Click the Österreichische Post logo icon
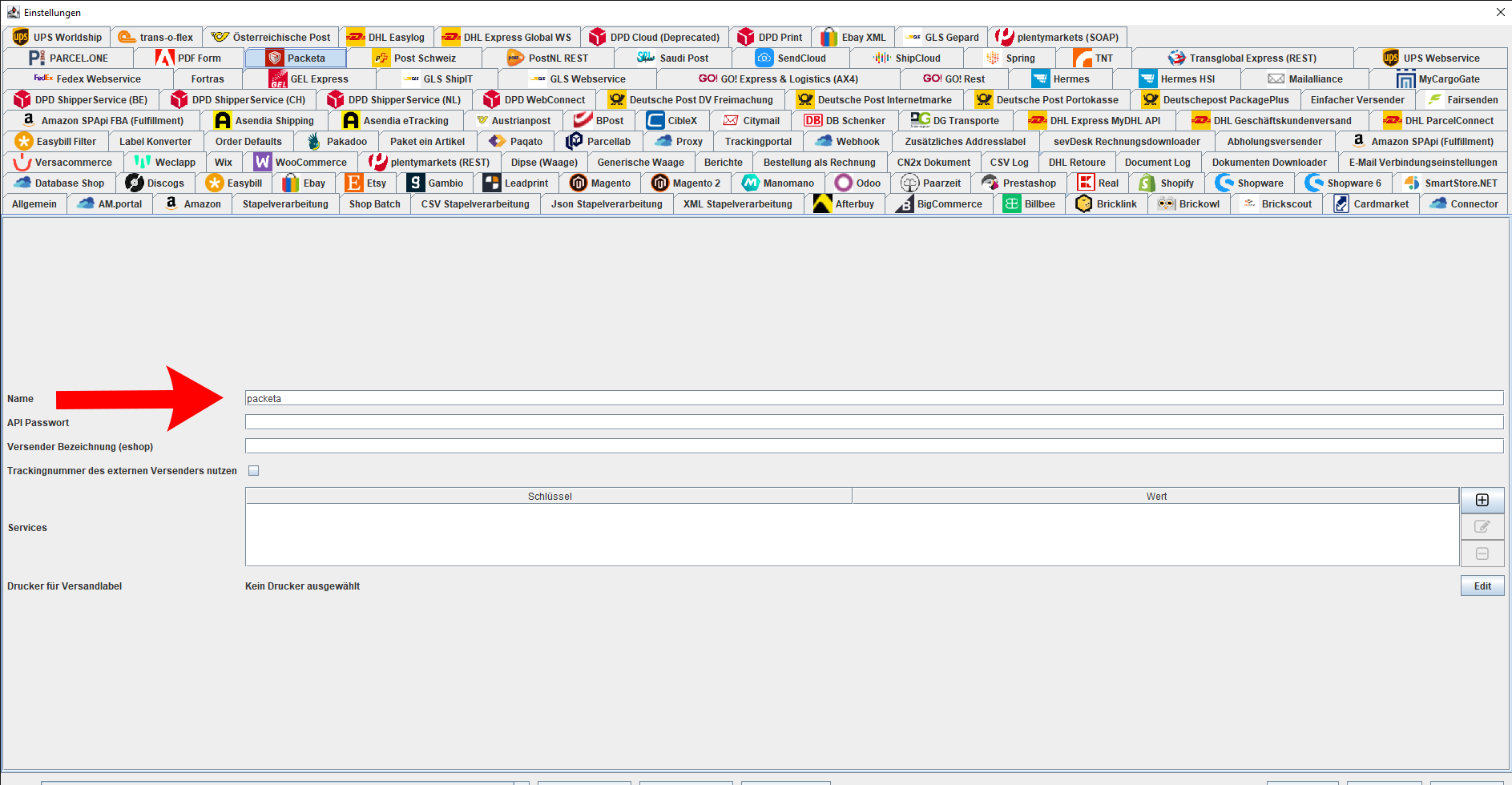The height and width of the screenshot is (785, 1512). pos(220,37)
